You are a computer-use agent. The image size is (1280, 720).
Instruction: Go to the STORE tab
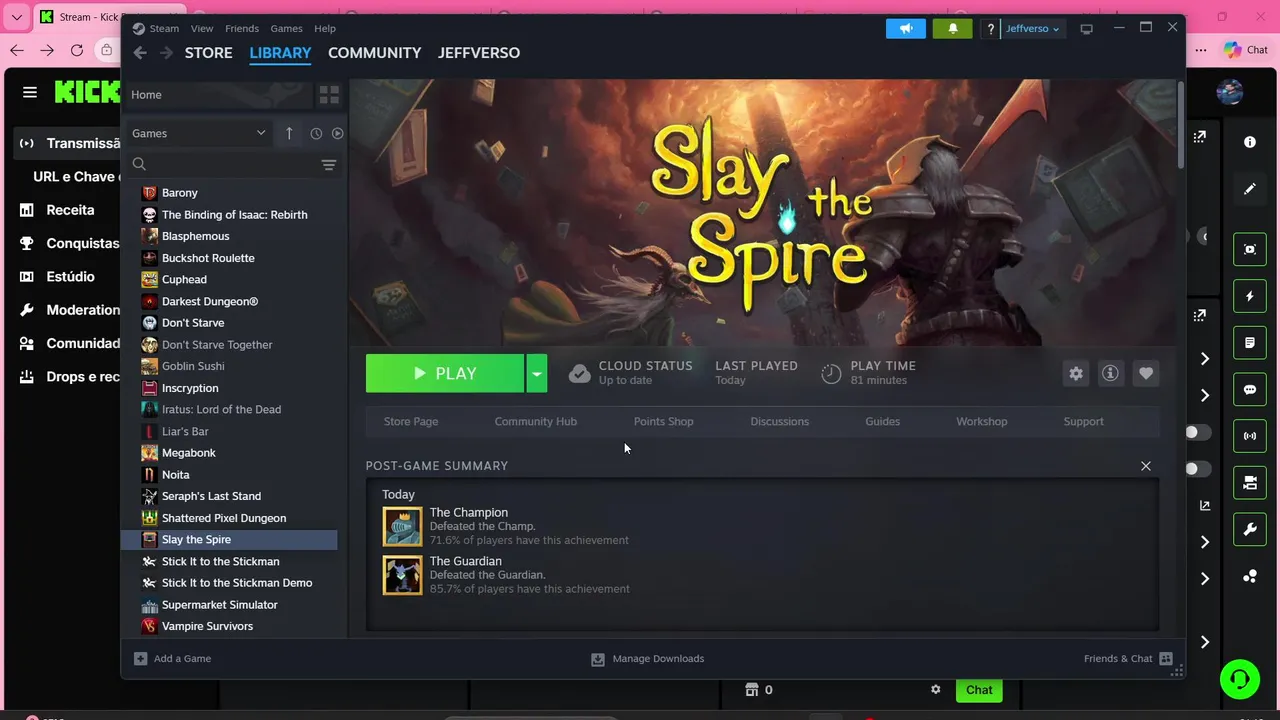point(208,53)
